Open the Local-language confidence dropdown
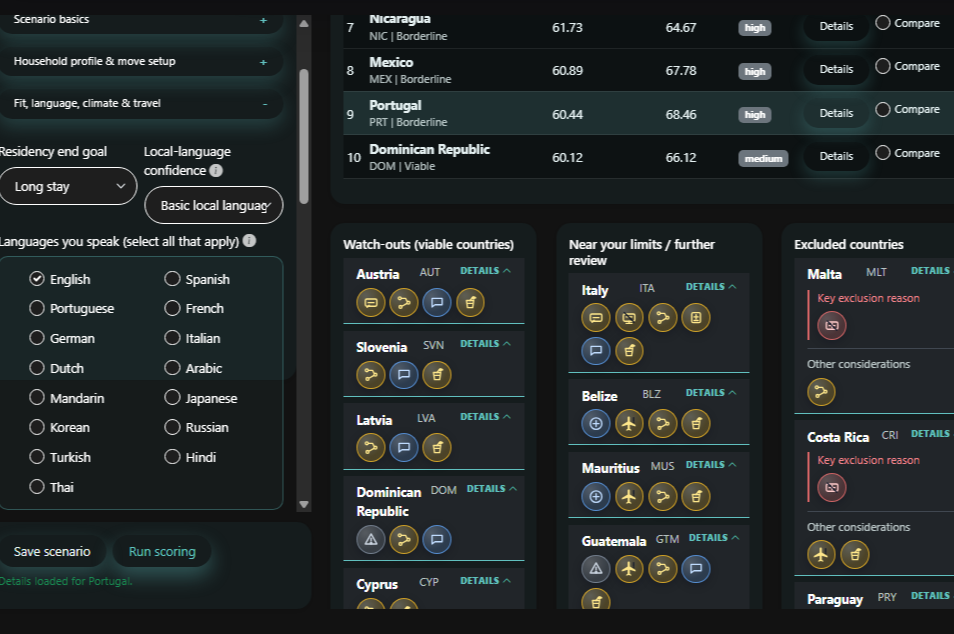 pyautogui.click(x=214, y=205)
